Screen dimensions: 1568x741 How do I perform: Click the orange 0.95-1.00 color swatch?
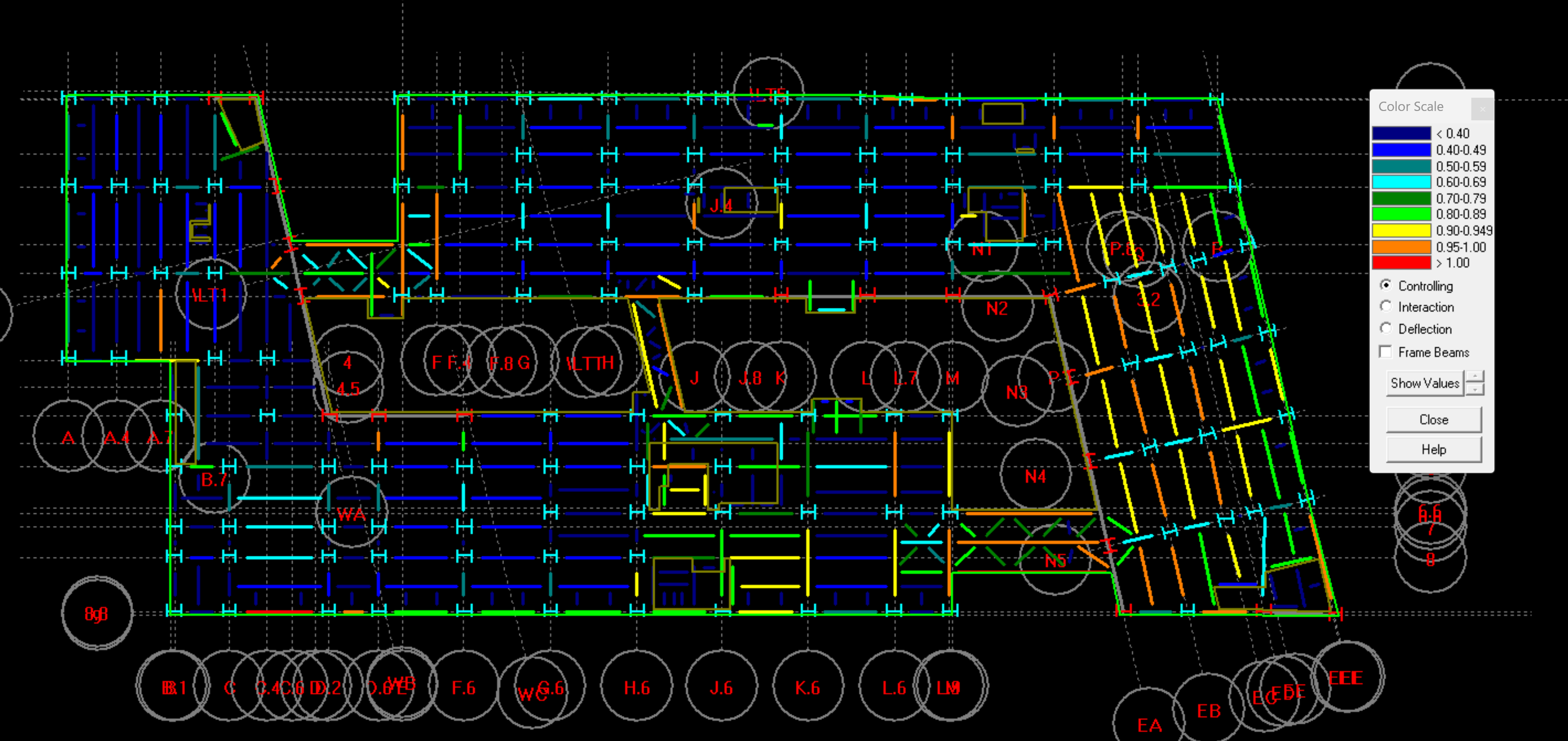click(1401, 247)
